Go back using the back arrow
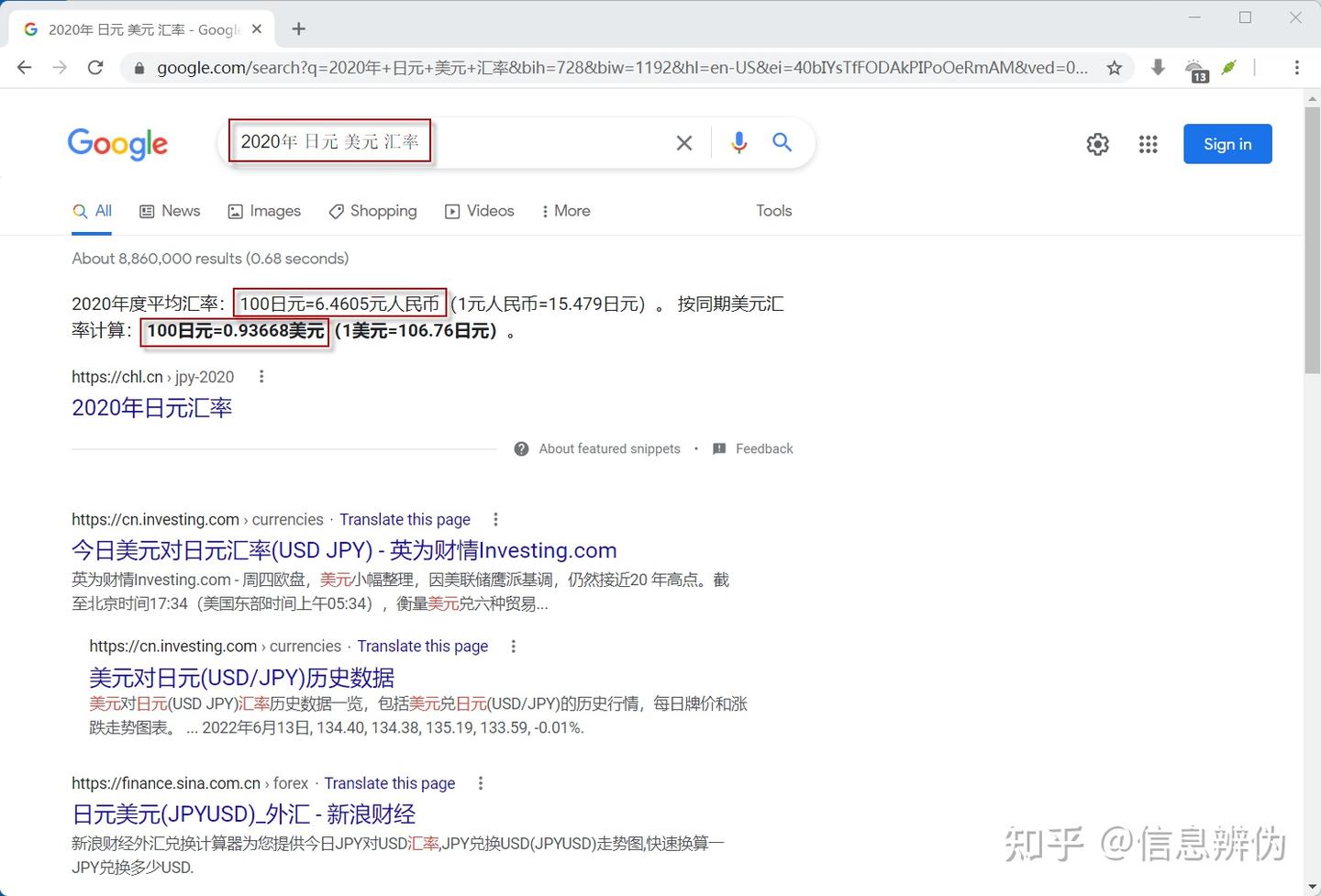Viewport: 1321px width, 896px height. [24, 67]
